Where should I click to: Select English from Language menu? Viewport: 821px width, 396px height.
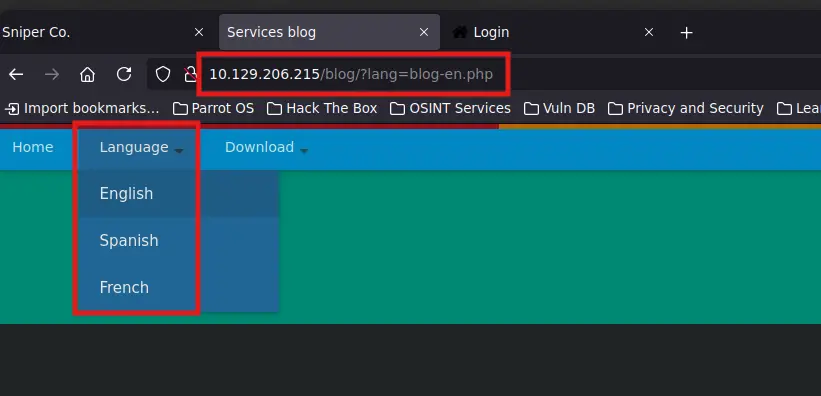(x=179, y=194)
